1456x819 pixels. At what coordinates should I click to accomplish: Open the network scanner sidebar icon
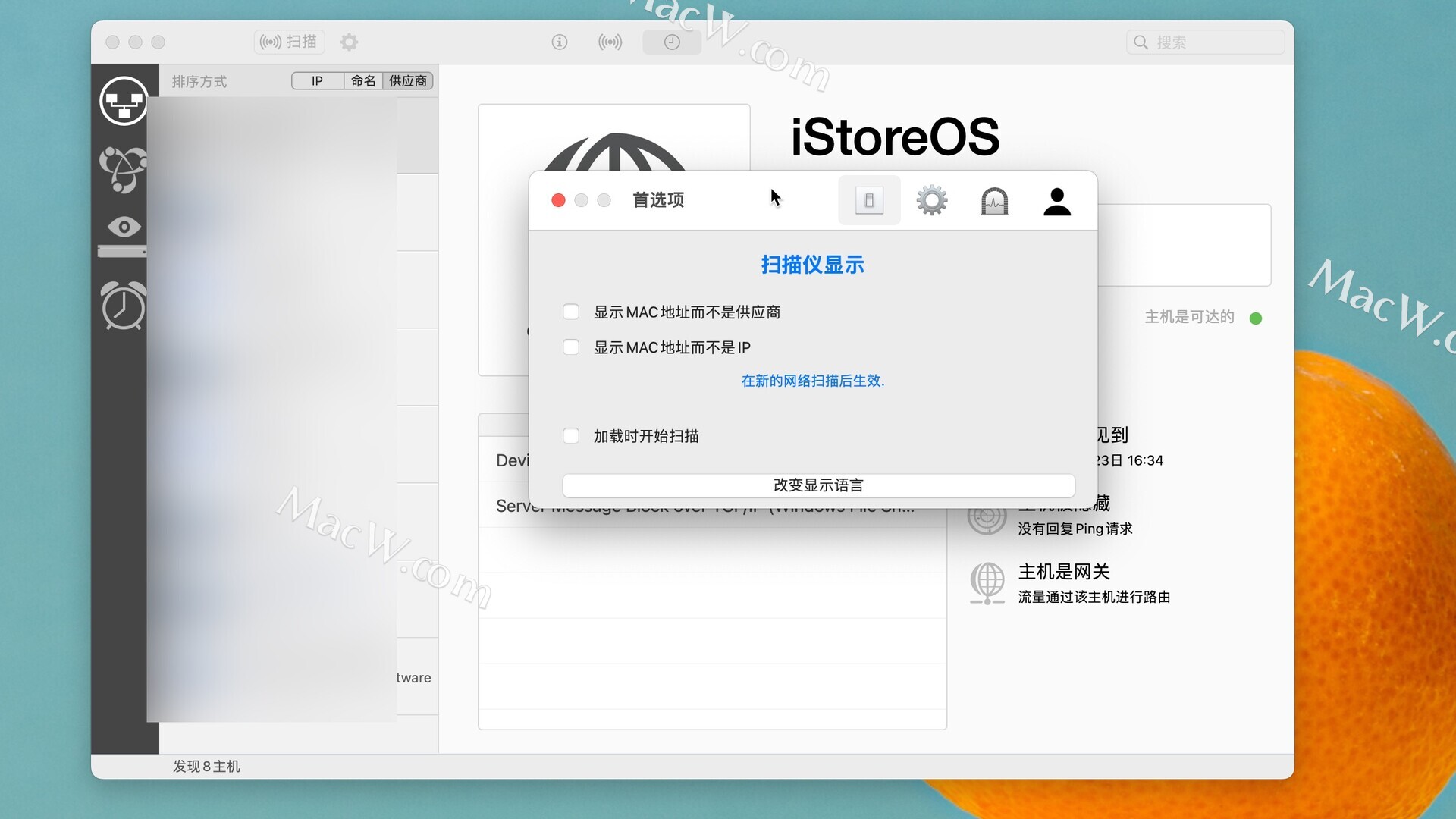coord(124,100)
